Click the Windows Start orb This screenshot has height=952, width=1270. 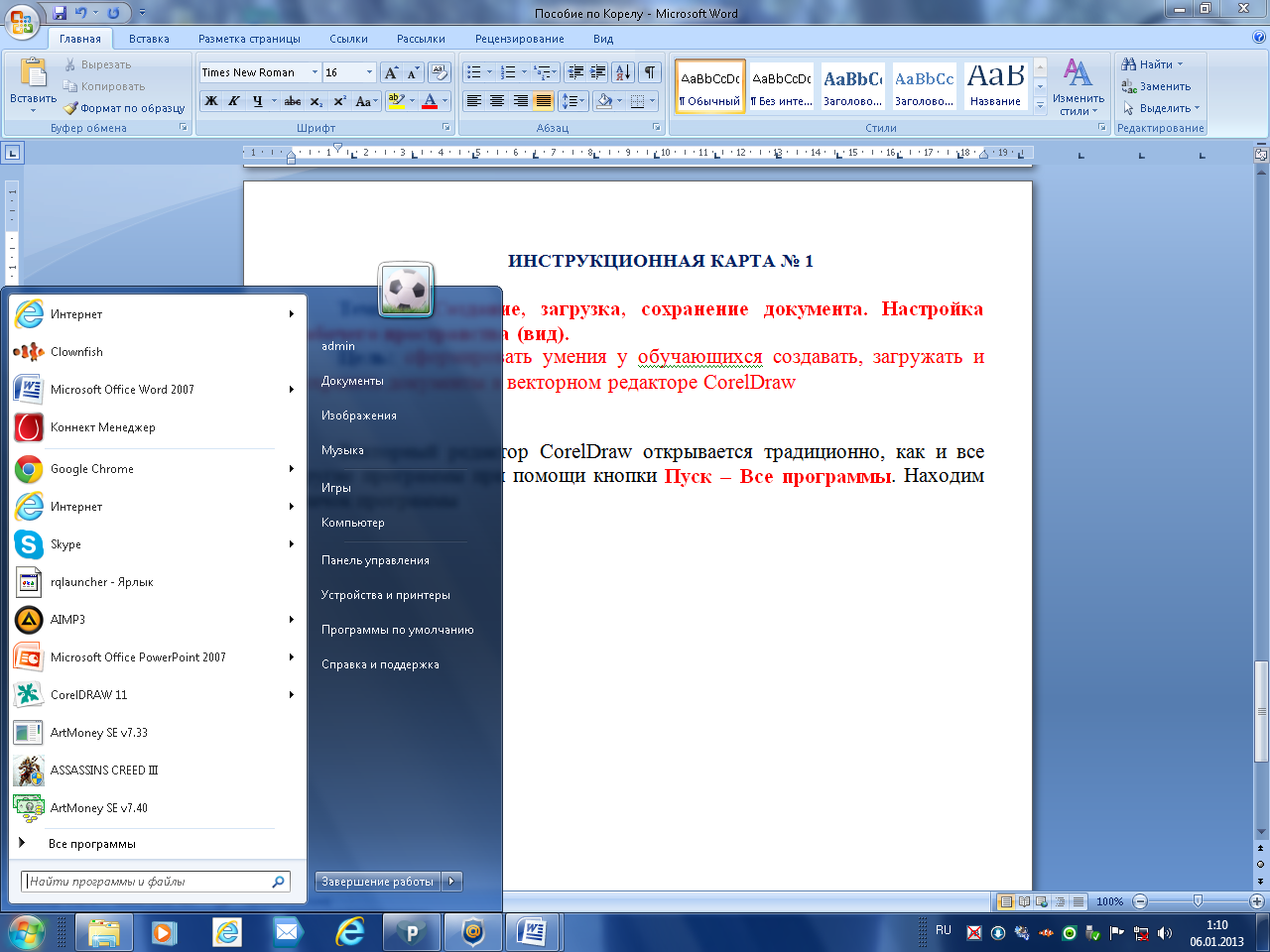[27, 933]
